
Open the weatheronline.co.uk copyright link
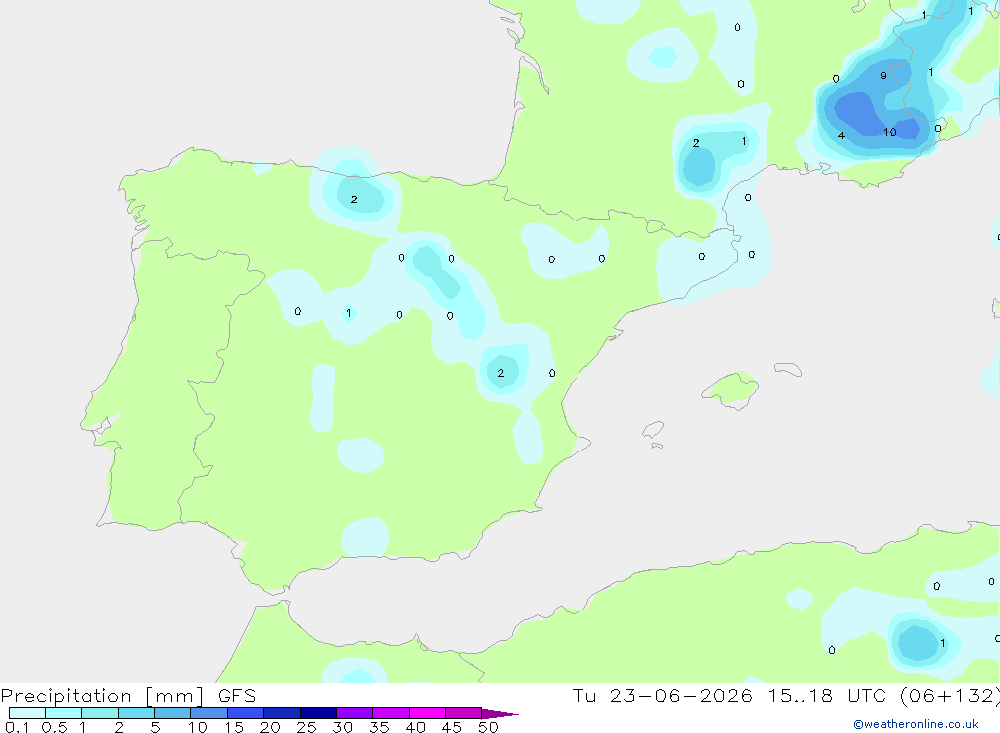click(916, 724)
